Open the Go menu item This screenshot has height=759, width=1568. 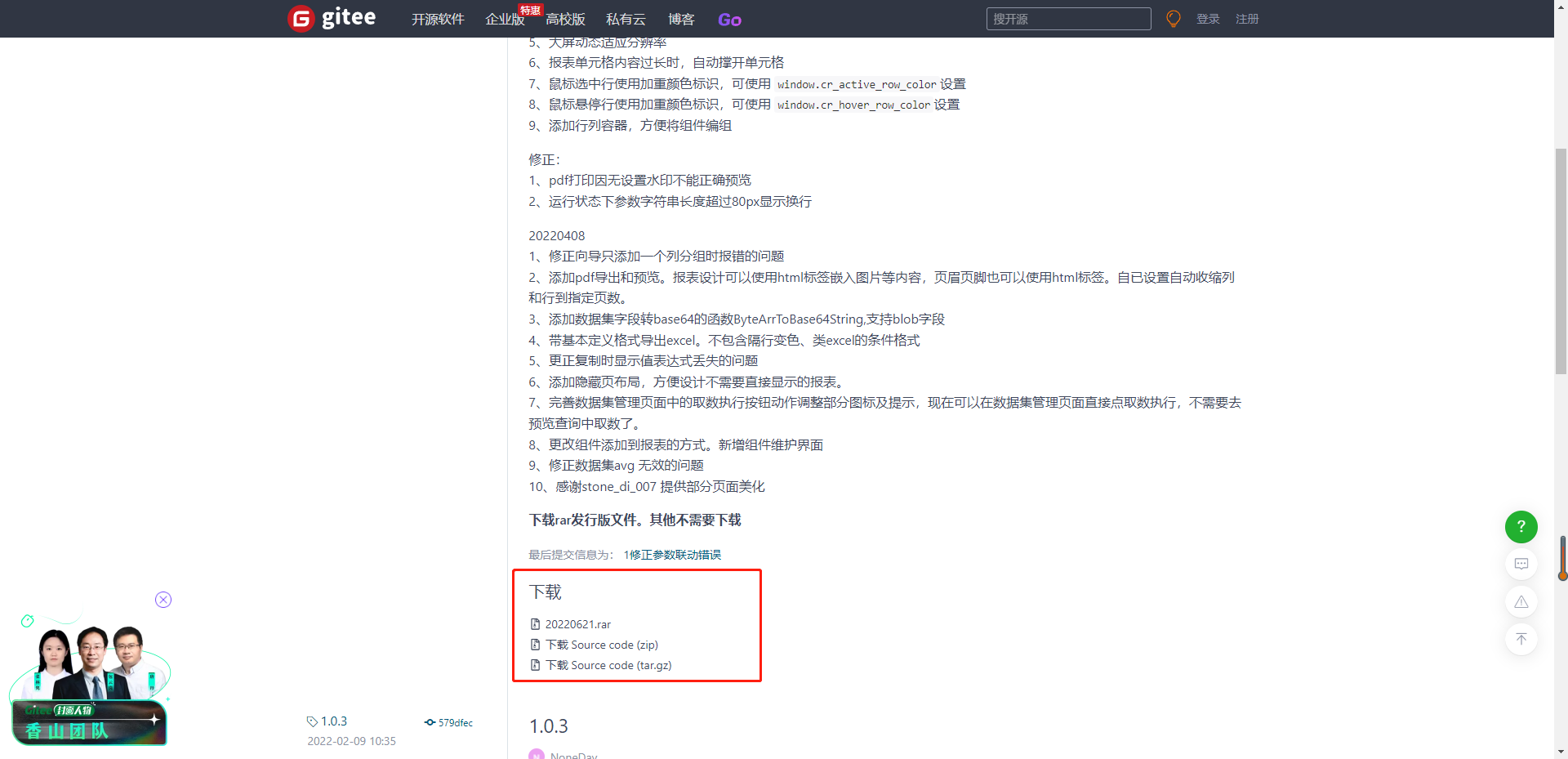pos(729,20)
